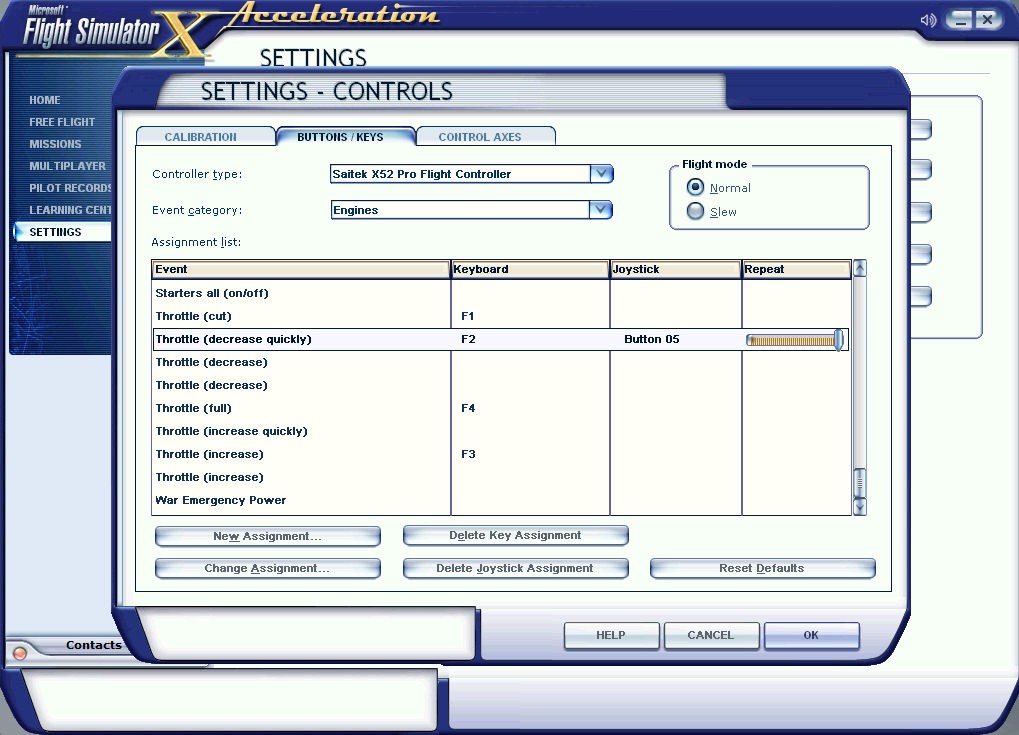Click the Reset Defaults button
The height and width of the screenshot is (735, 1019).
[x=761, y=568]
